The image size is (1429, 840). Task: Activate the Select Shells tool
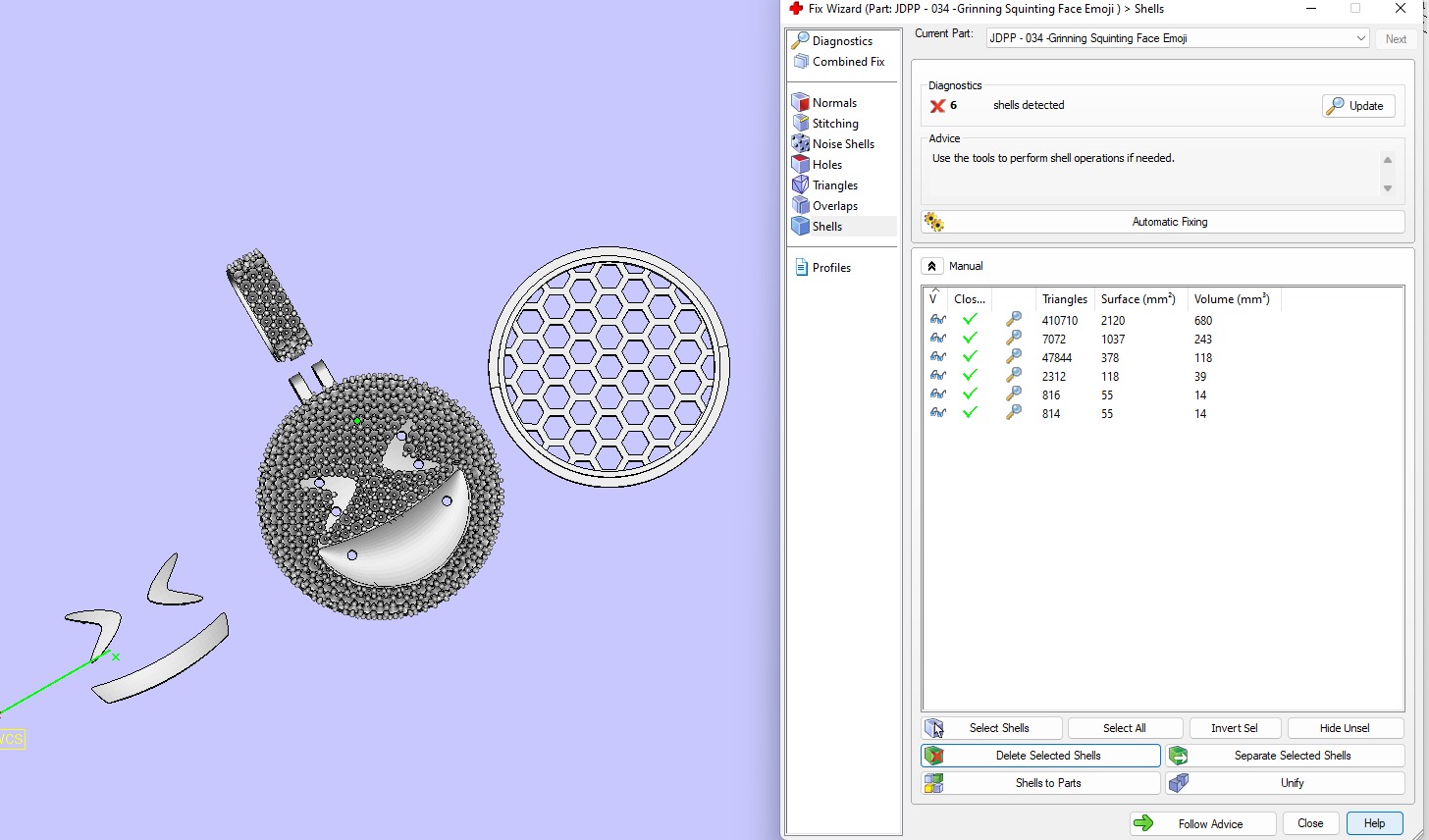coord(992,728)
